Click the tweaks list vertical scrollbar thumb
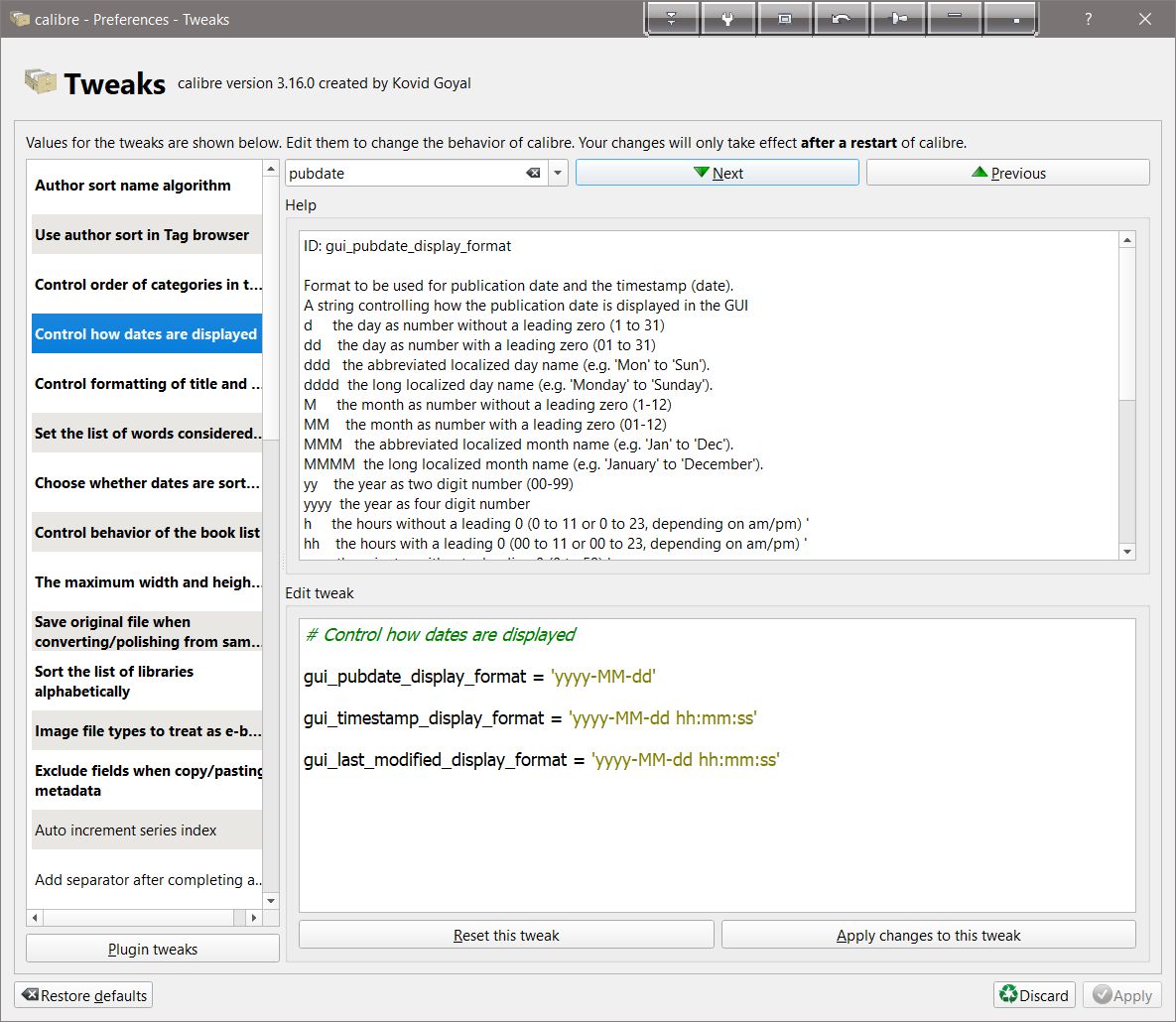1176x1022 pixels. point(271,309)
